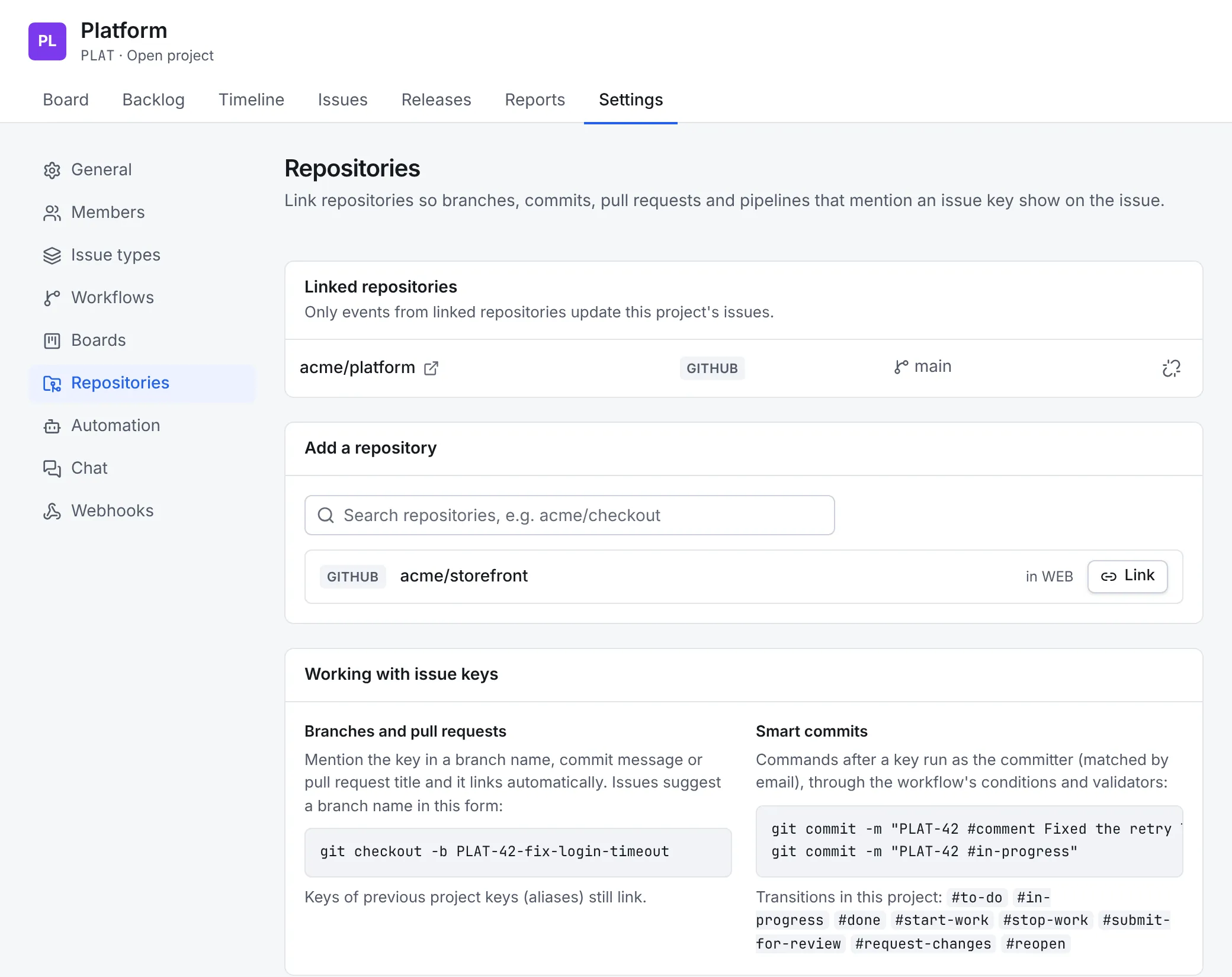Open Members settings section

point(142,213)
